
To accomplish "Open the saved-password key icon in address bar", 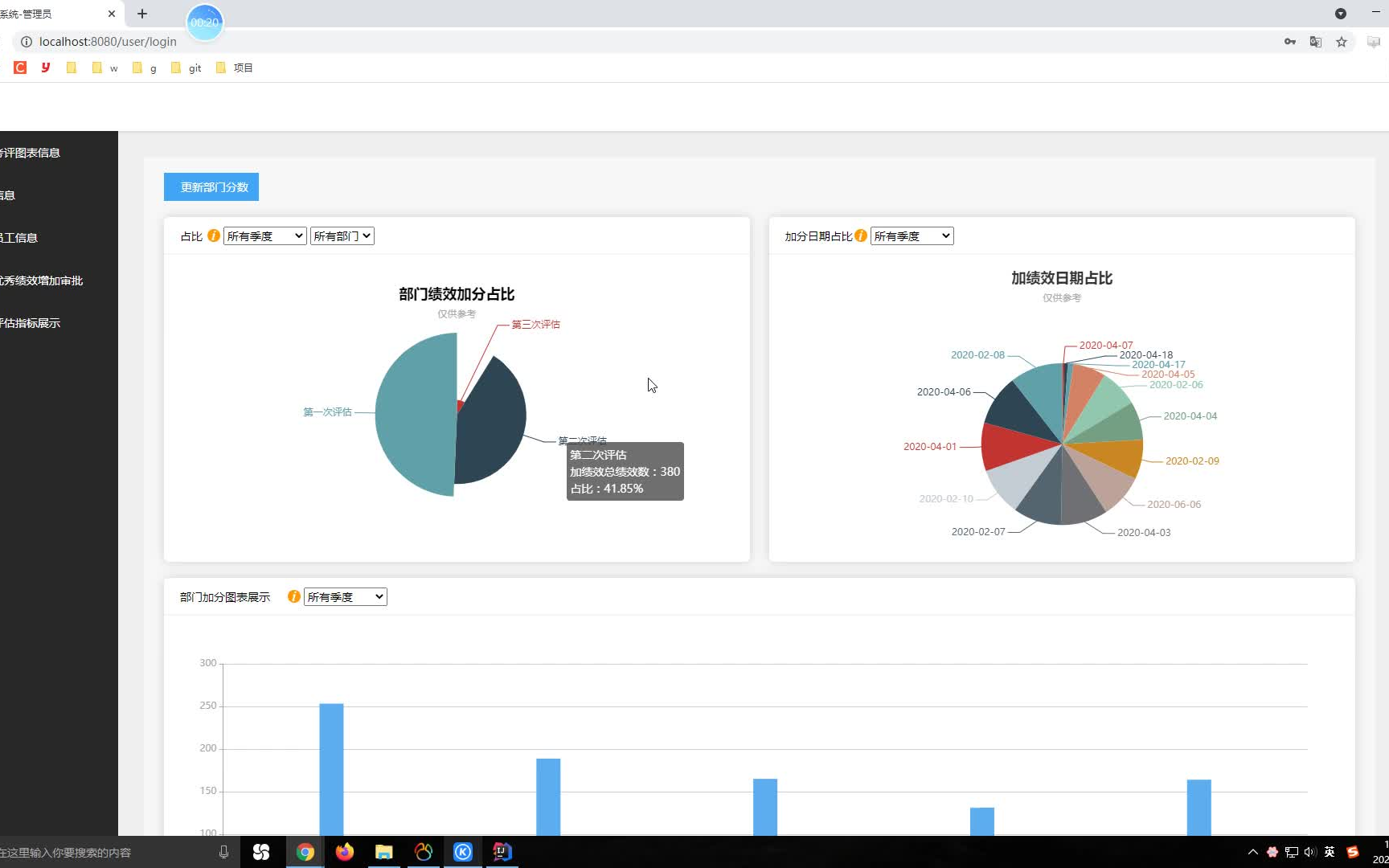I will point(1290,42).
